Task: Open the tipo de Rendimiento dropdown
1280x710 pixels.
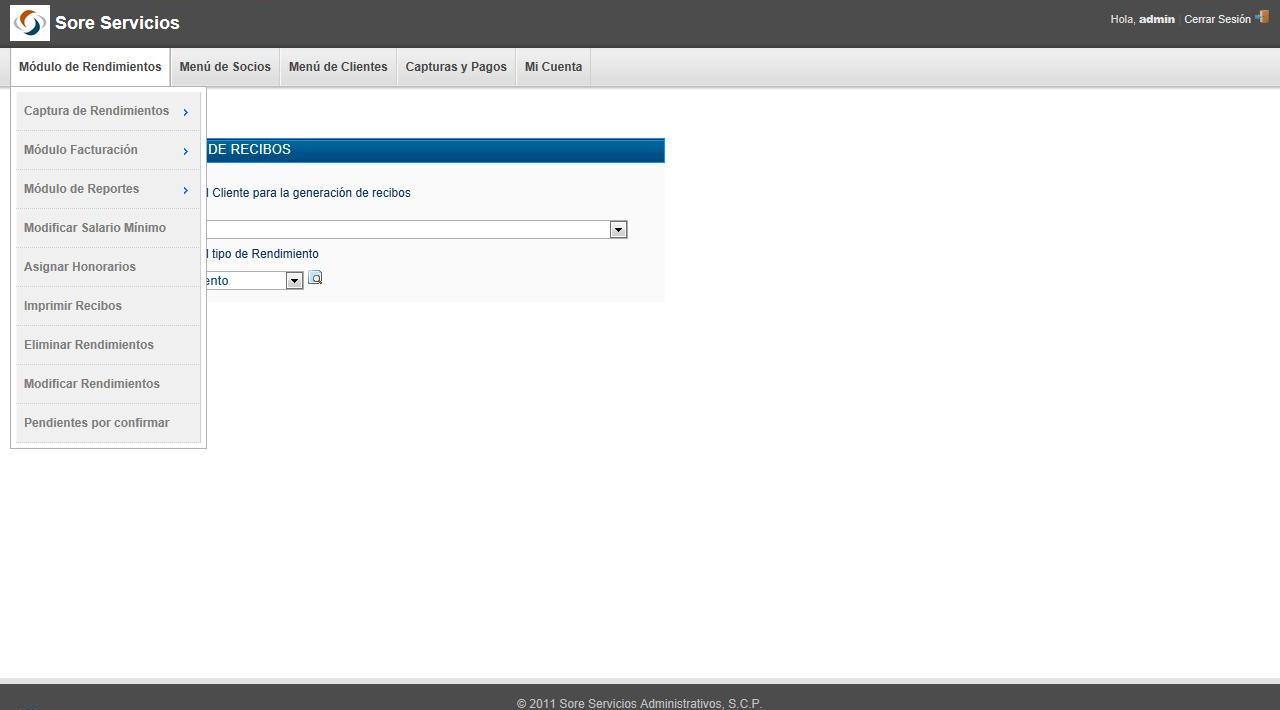Action: tap(294, 281)
